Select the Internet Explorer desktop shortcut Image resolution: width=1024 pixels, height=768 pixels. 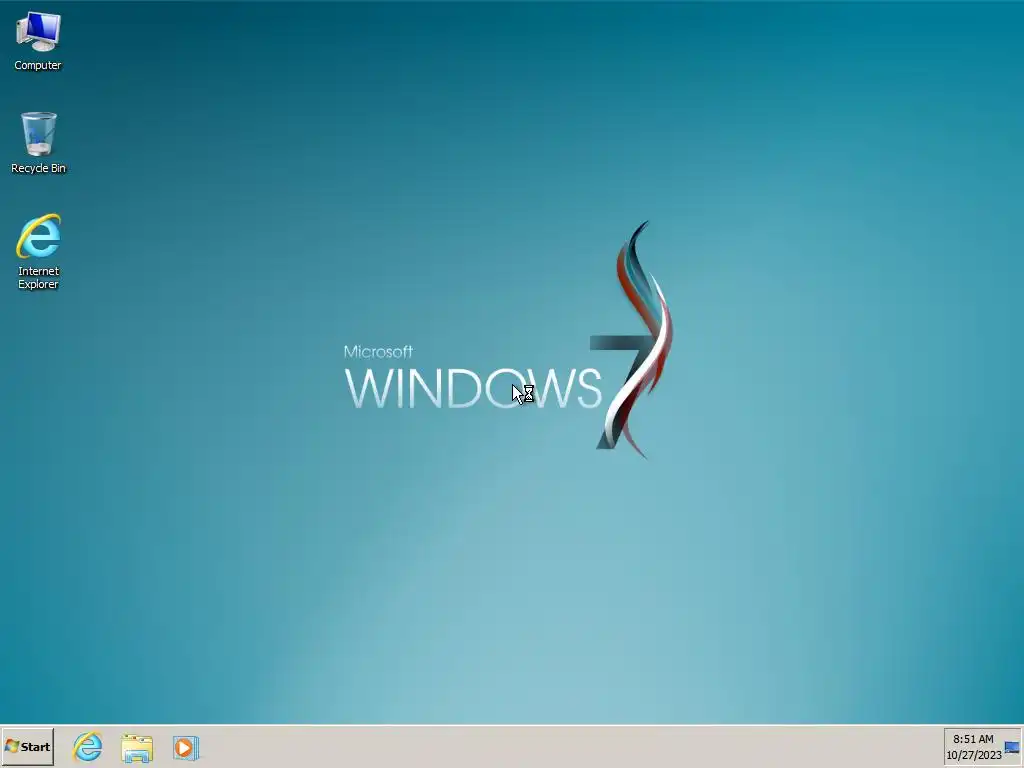(38, 251)
